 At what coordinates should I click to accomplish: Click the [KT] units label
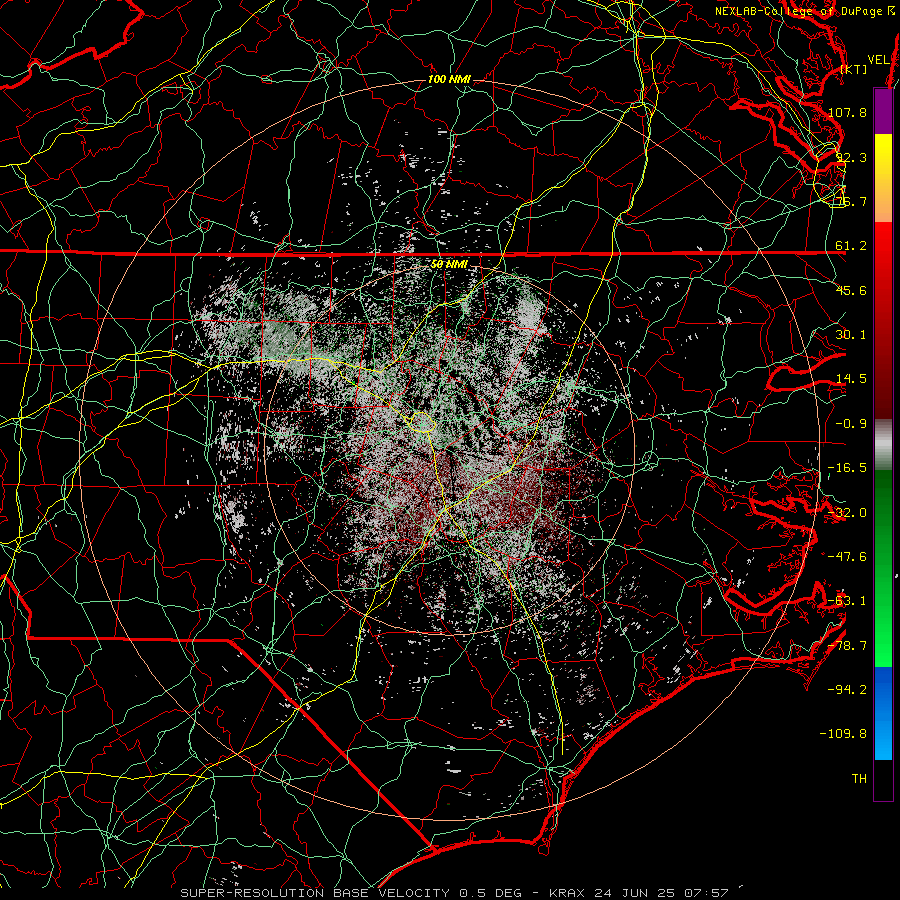coord(854,69)
